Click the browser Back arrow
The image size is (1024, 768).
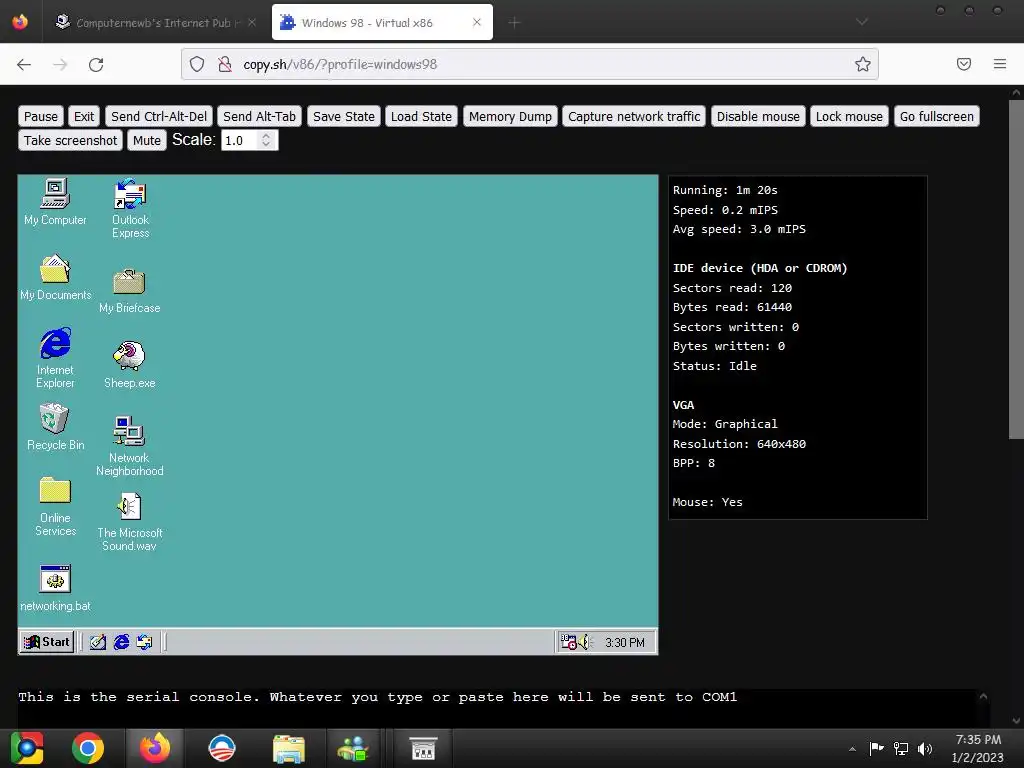(x=24, y=65)
